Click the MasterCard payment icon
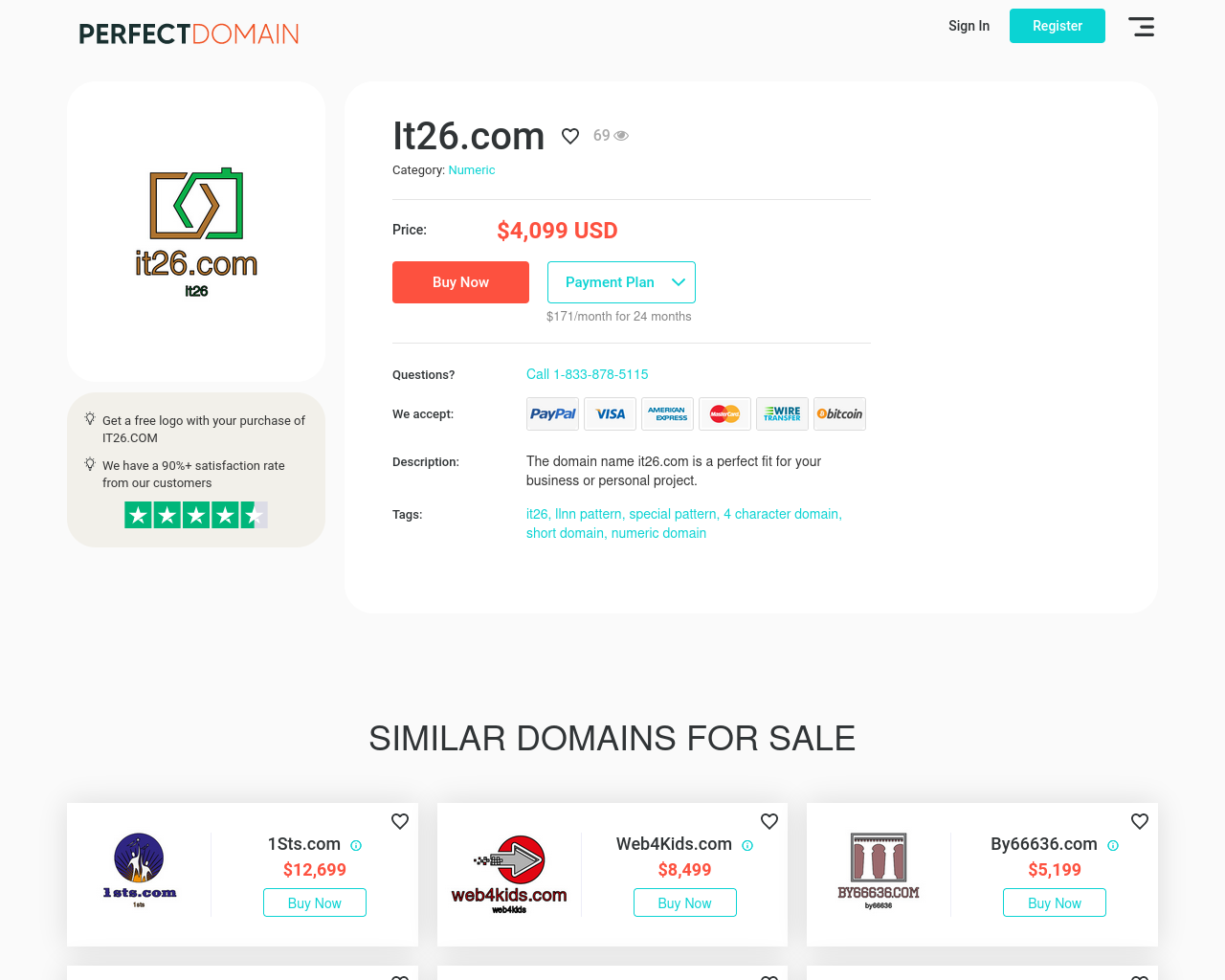This screenshot has height=980, width=1225. coord(725,414)
